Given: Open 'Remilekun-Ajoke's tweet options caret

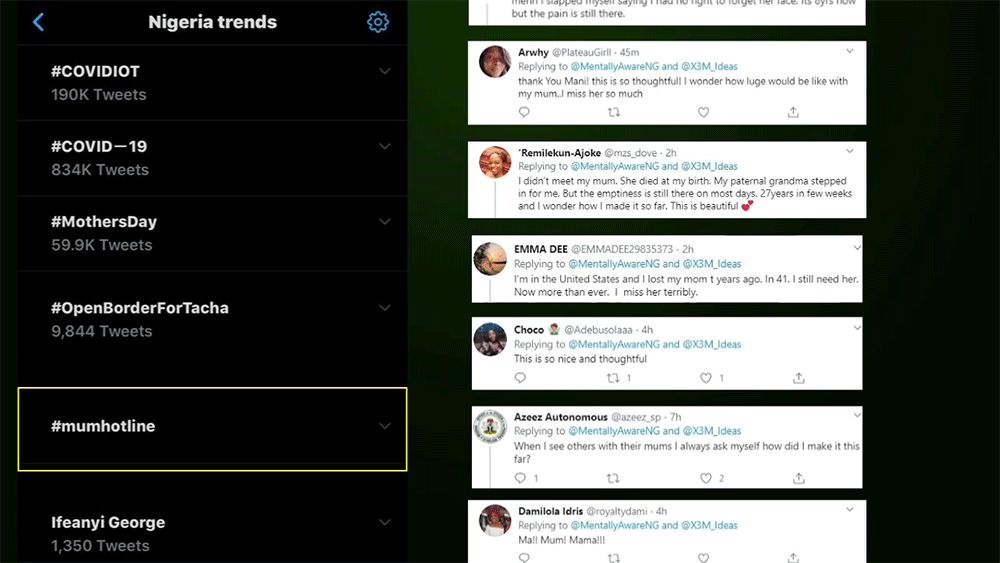Looking at the screenshot, I should [x=849, y=151].
